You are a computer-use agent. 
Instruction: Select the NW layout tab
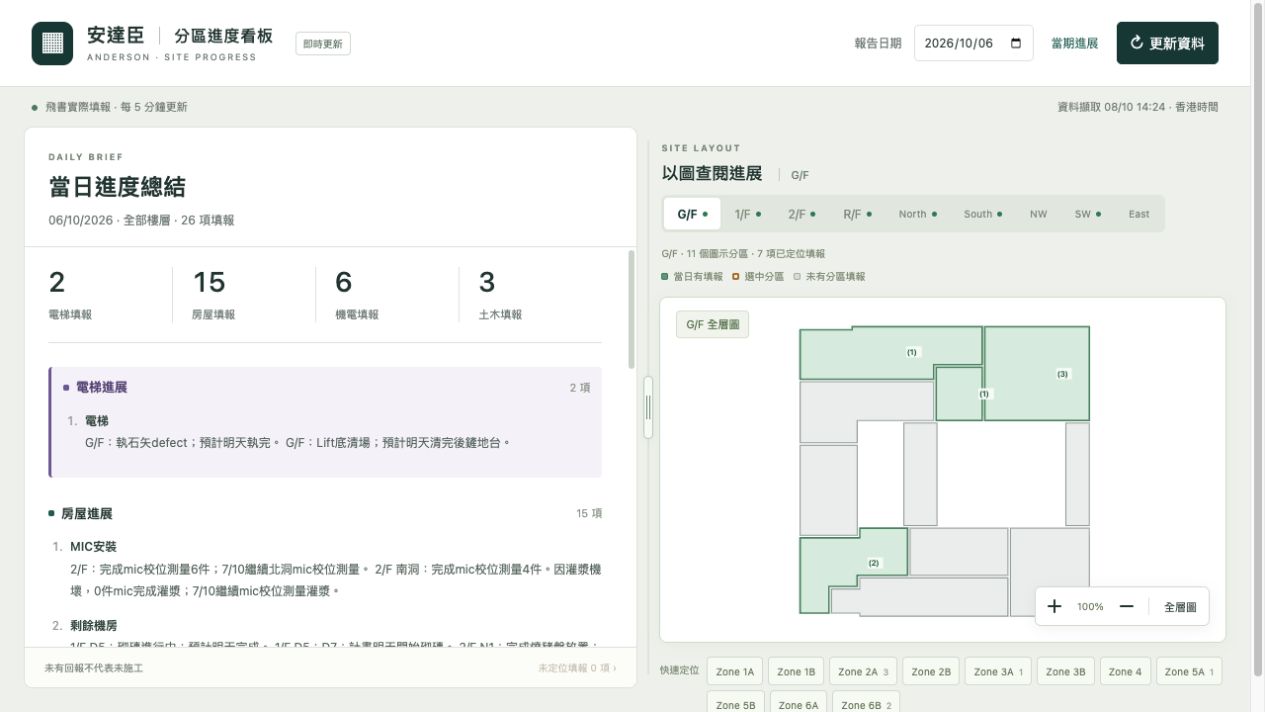pos(1039,214)
